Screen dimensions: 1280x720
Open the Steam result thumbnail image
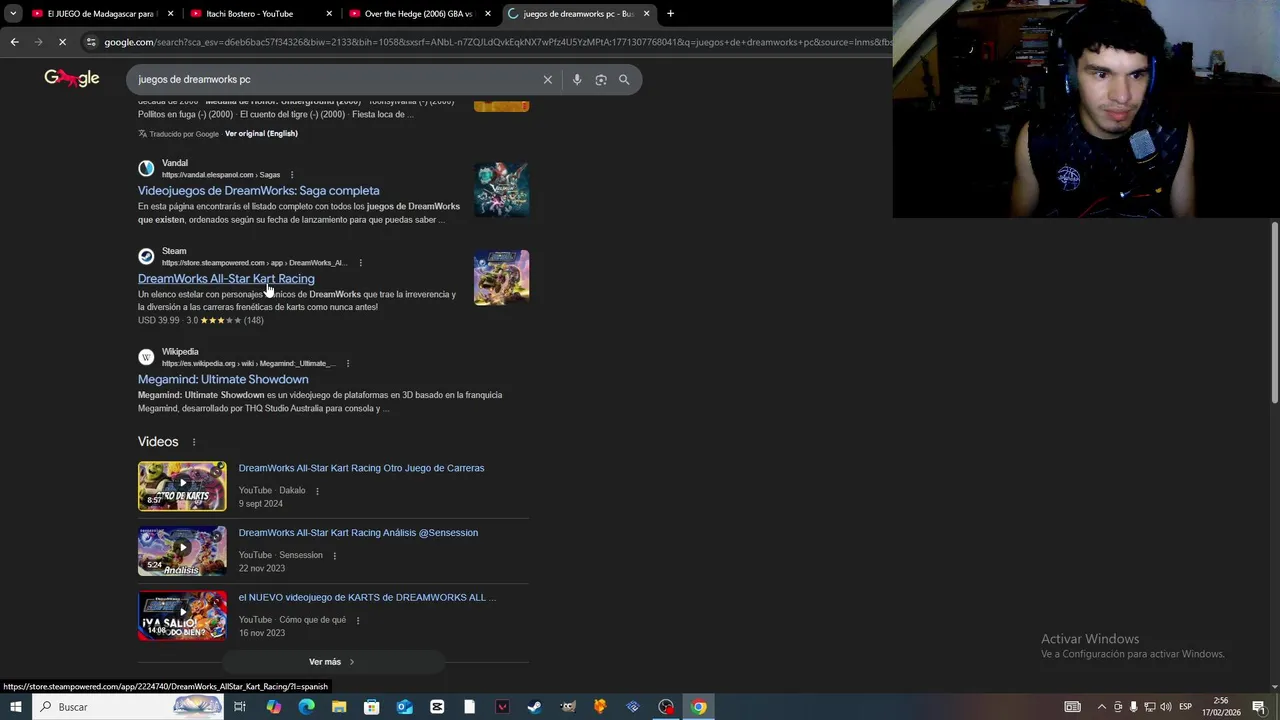tap(501, 277)
